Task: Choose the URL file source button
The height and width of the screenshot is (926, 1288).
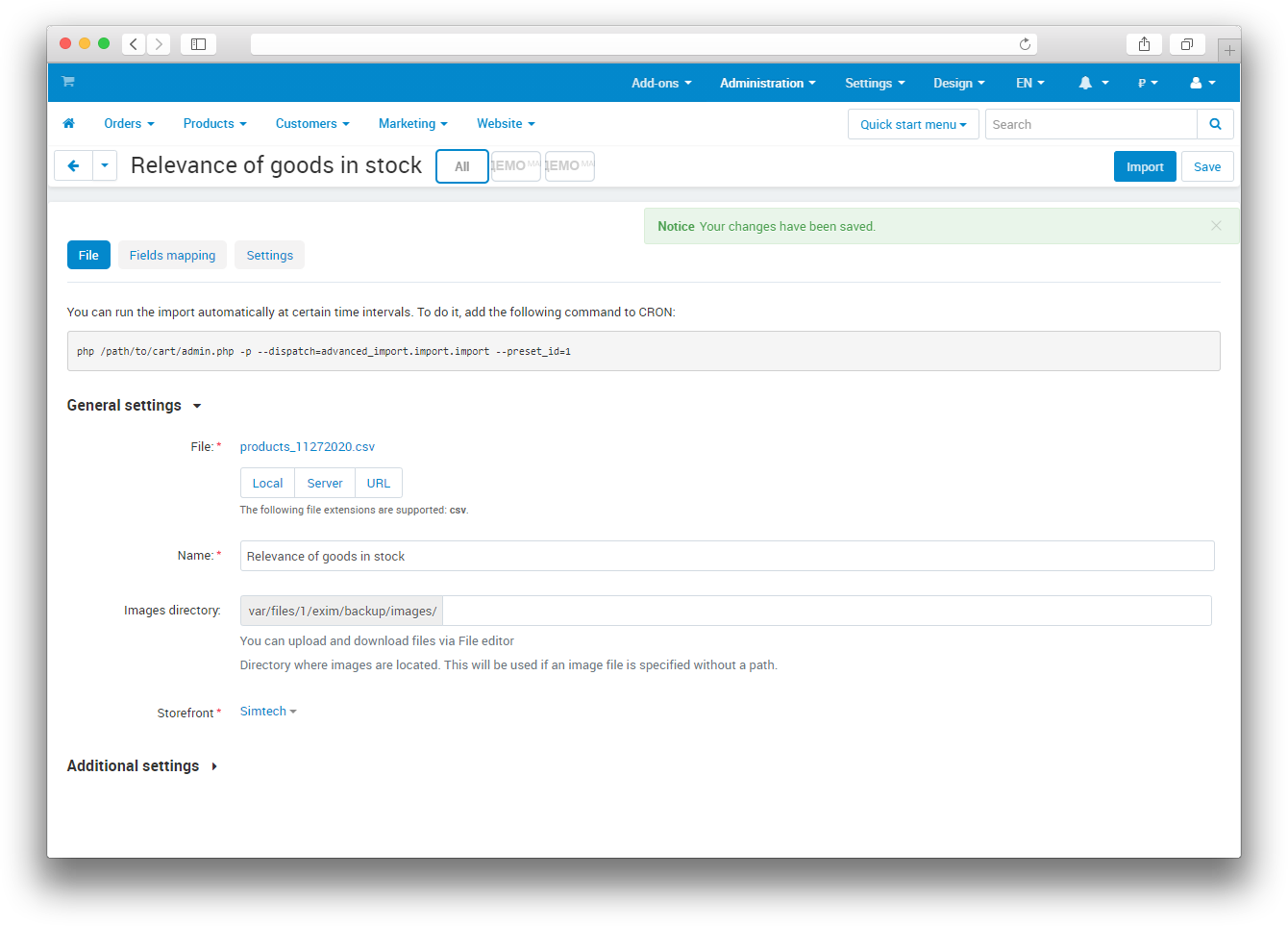Action: [379, 484]
